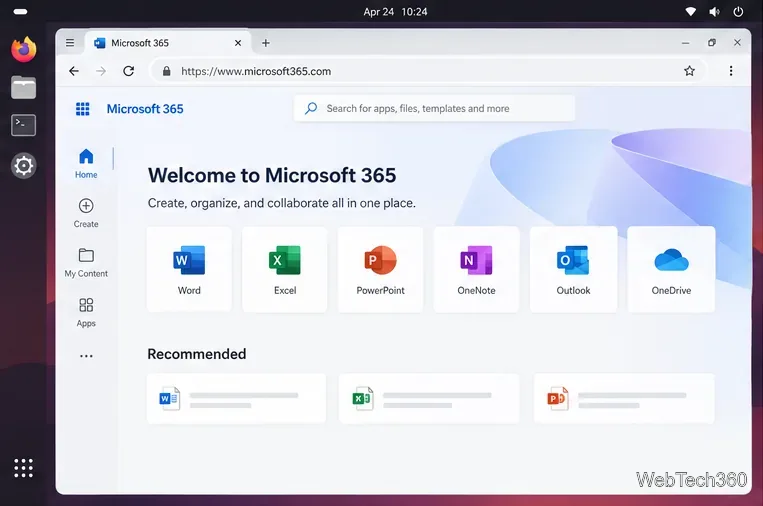Screen dimensions: 763x506
Task: Reload the Microsoft 365 page
Action: (x=128, y=71)
